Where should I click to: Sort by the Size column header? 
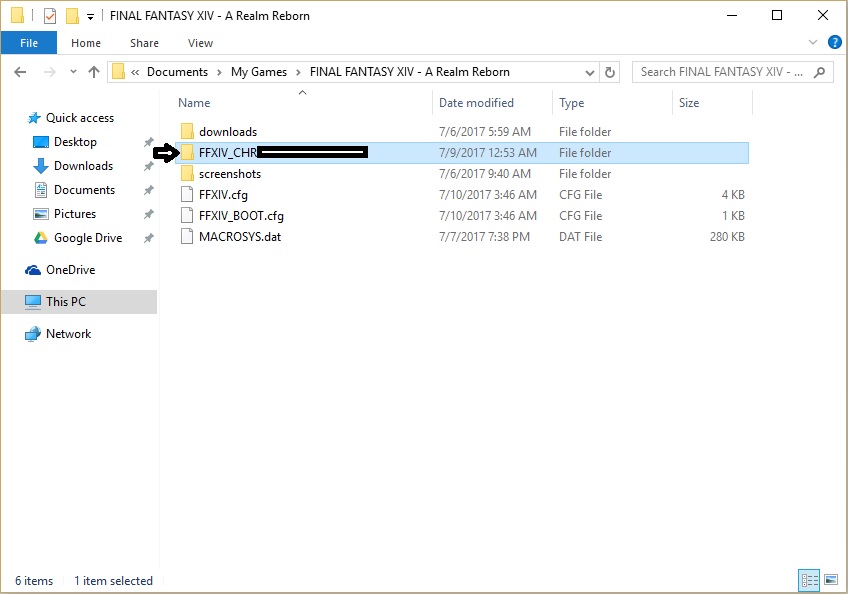coord(689,103)
